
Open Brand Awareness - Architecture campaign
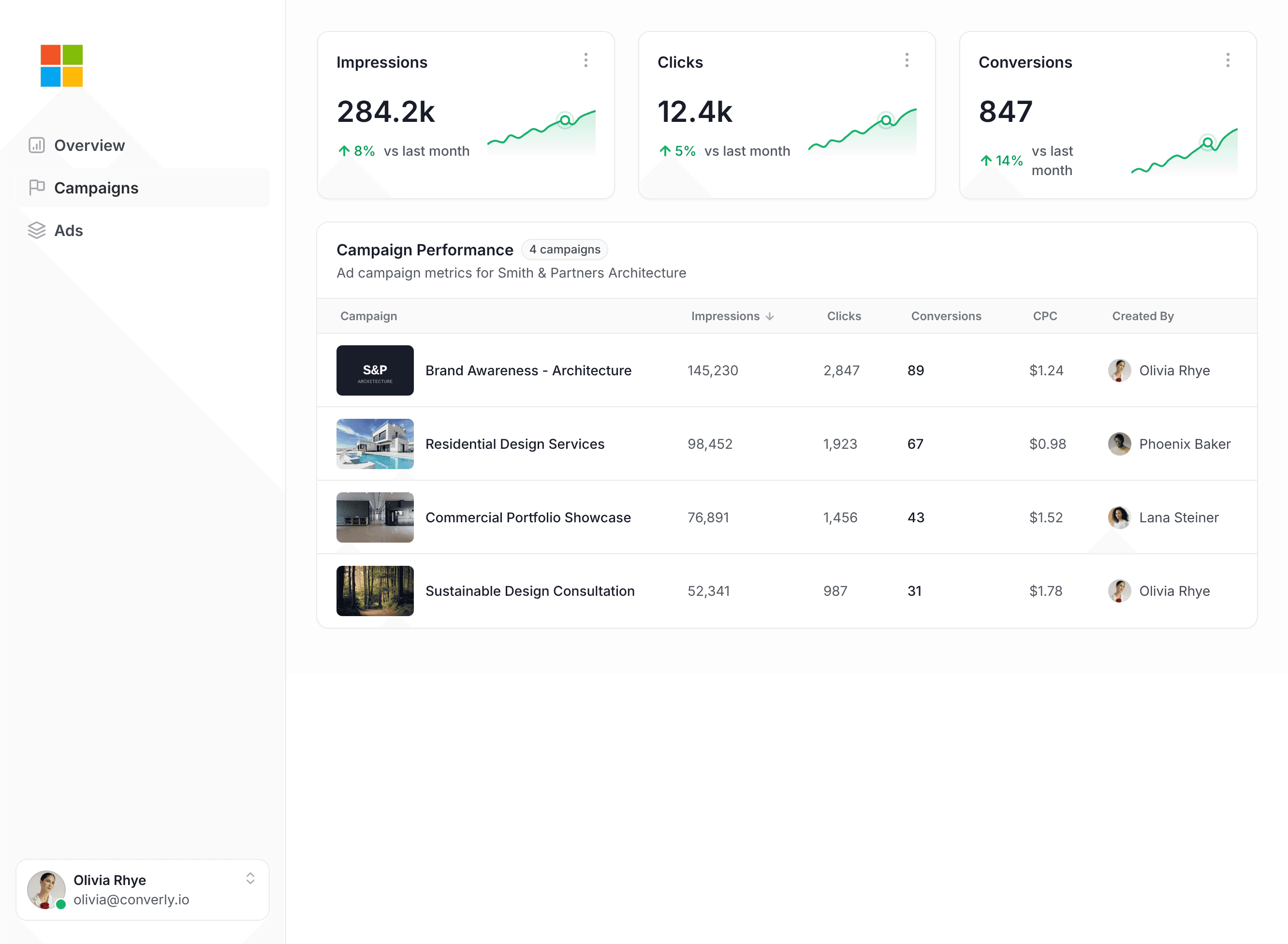click(528, 370)
